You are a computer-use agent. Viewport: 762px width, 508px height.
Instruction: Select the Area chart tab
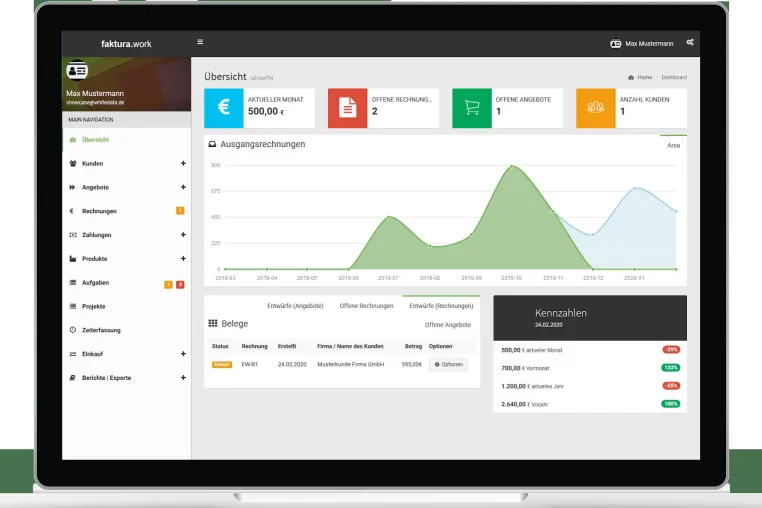click(x=674, y=145)
